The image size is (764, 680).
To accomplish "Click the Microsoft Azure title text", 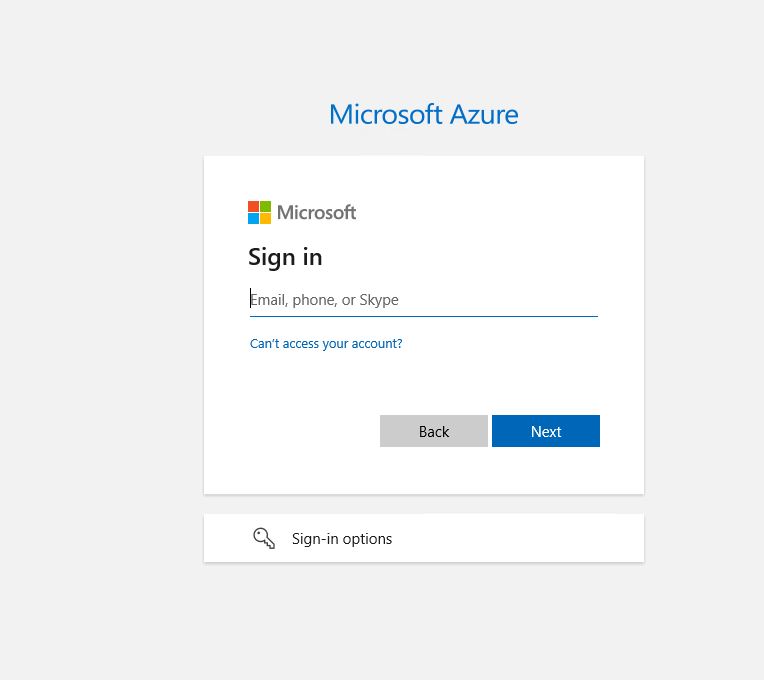I will [424, 114].
